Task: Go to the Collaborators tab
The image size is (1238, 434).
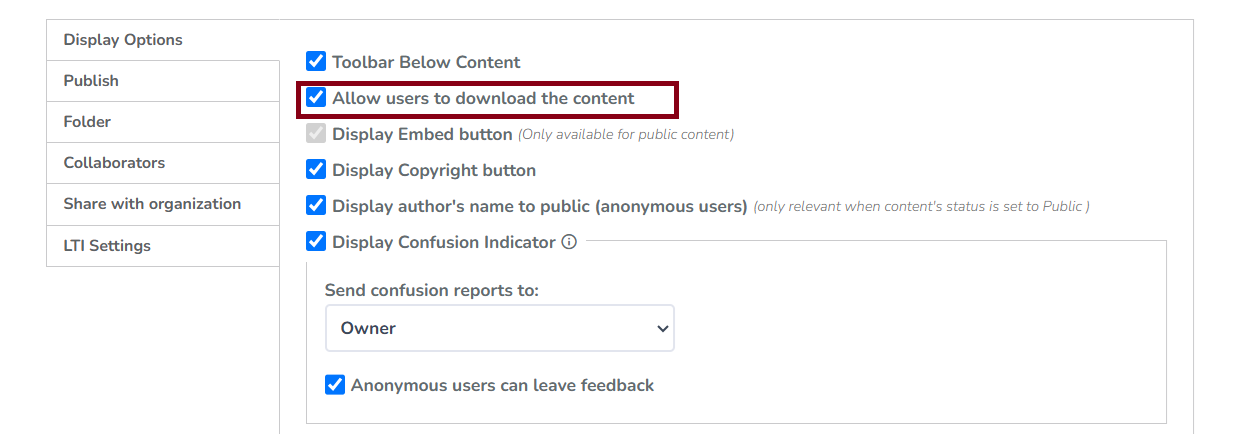Action: (114, 163)
